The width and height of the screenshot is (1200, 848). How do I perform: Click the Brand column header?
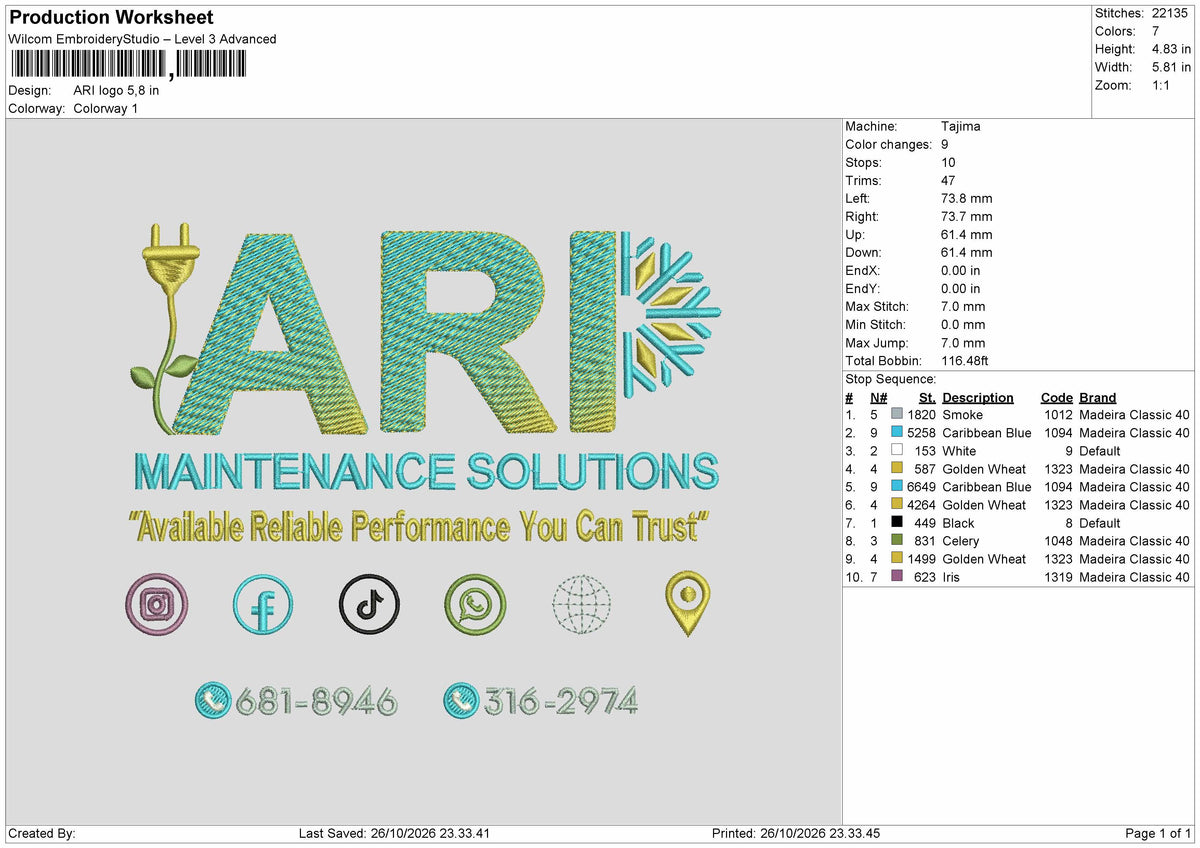coord(1097,398)
